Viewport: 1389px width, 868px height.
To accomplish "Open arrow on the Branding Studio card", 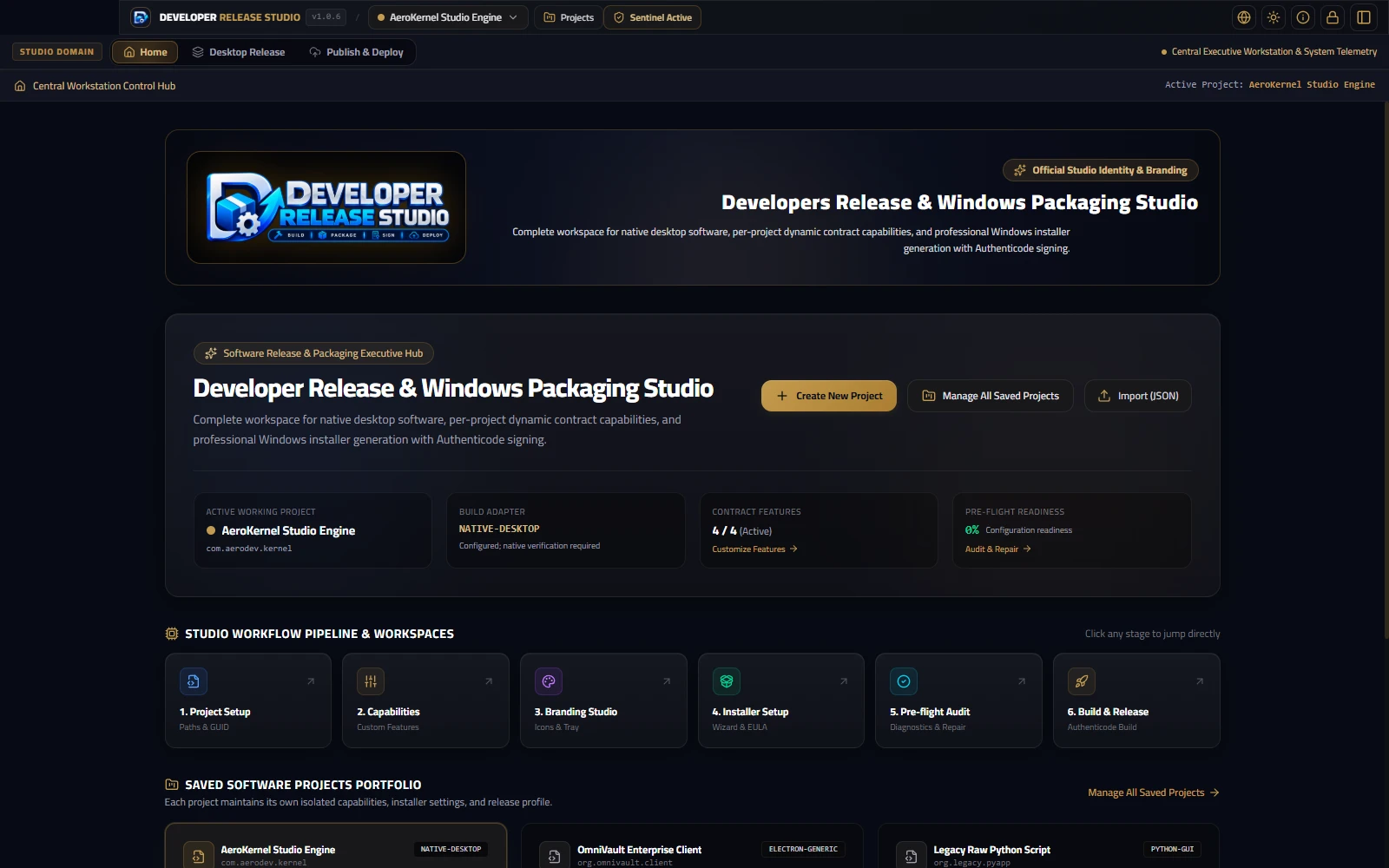I will (x=667, y=681).
